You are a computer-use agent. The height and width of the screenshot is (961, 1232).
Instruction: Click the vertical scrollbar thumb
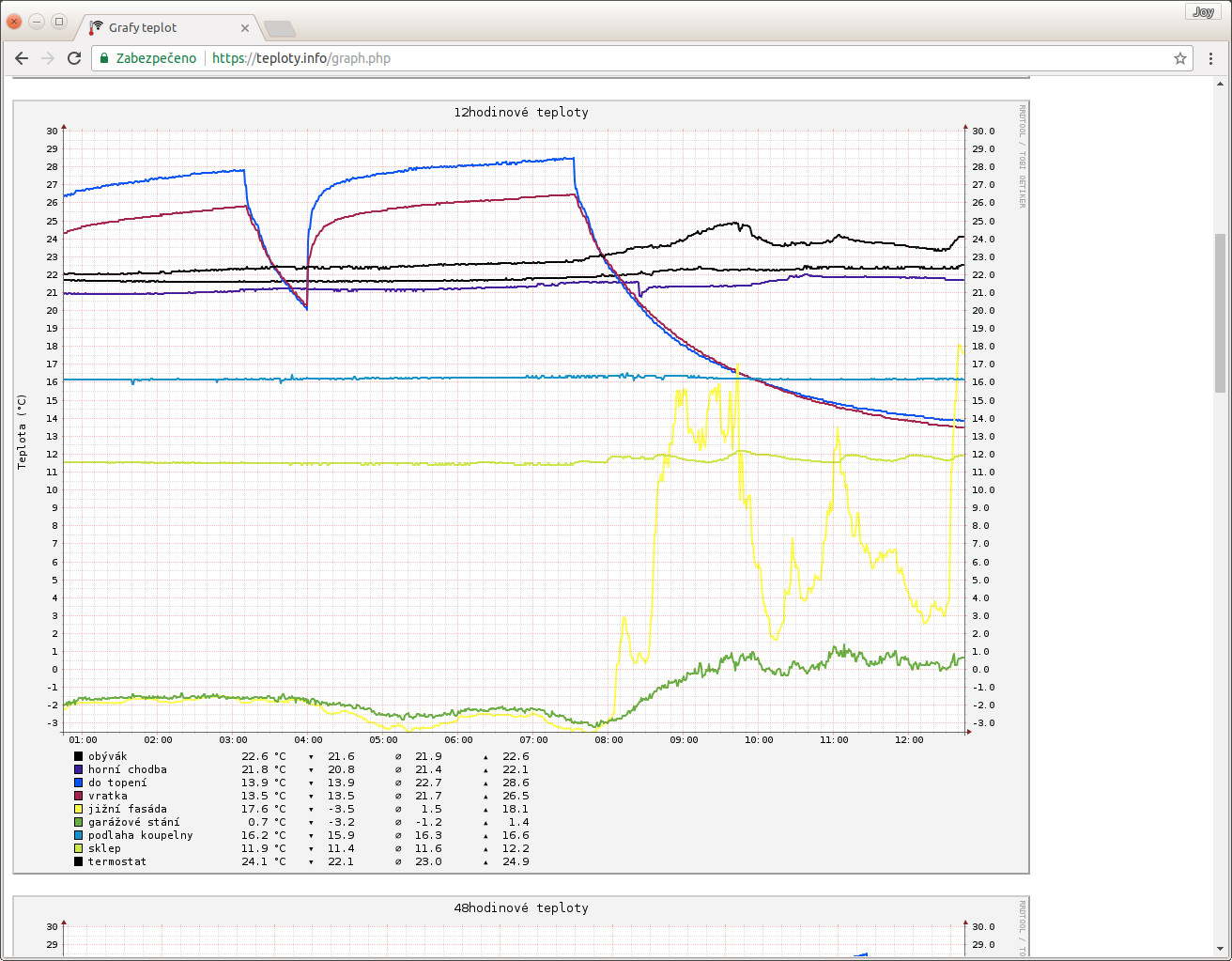1220,312
